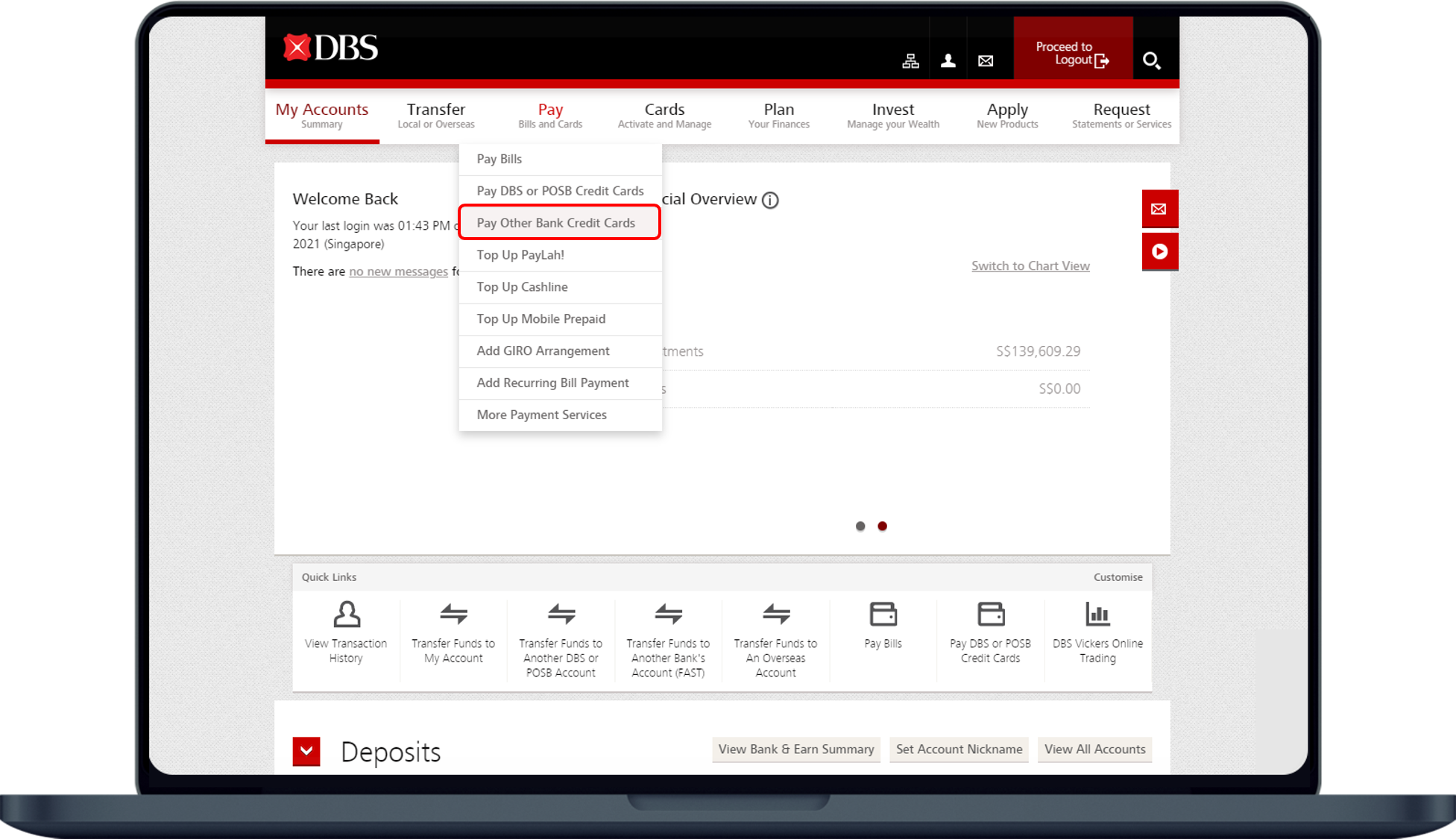Viewport: 1456px width, 839px height.
Task: Select the second red carousel dot
Action: point(882,527)
